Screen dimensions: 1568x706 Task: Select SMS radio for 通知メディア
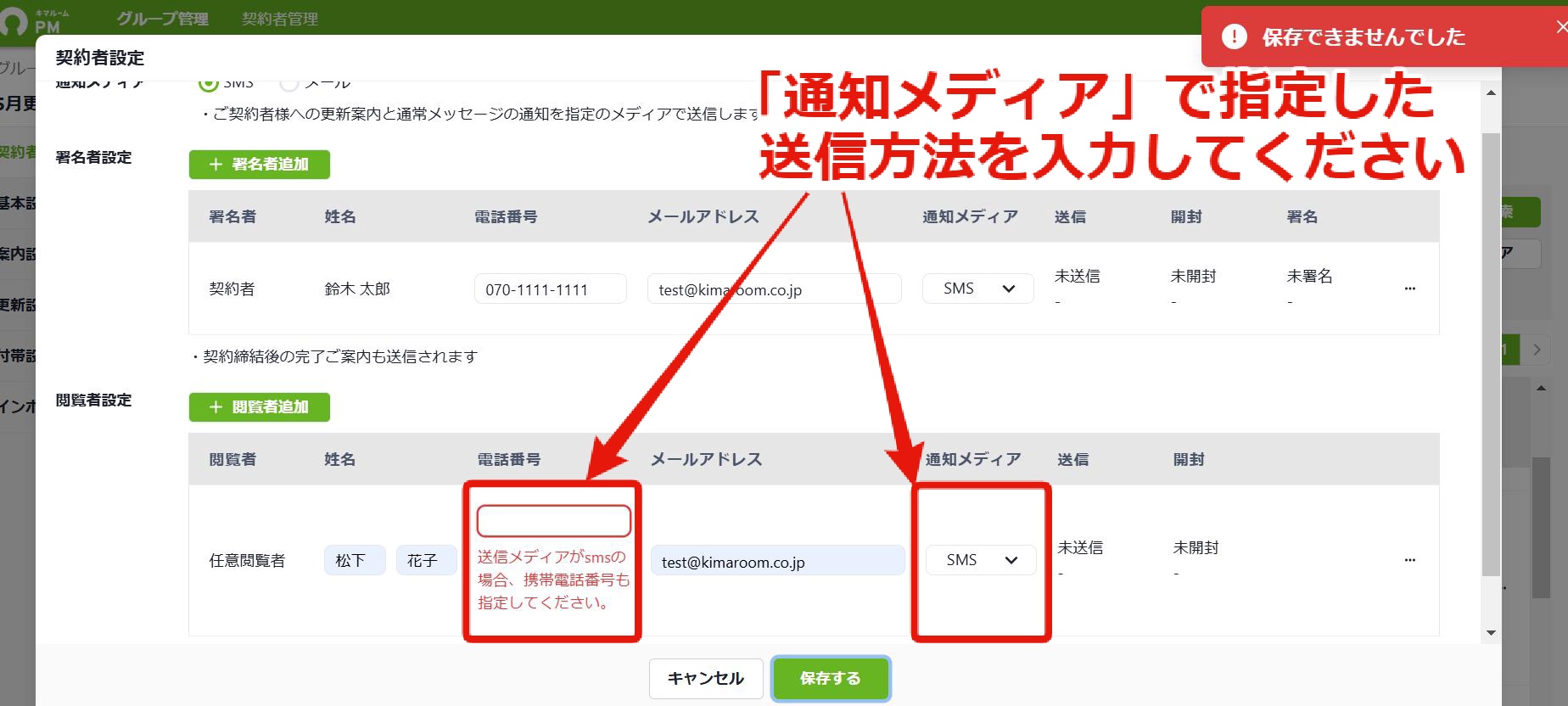pyautogui.click(x=208, y=82)
